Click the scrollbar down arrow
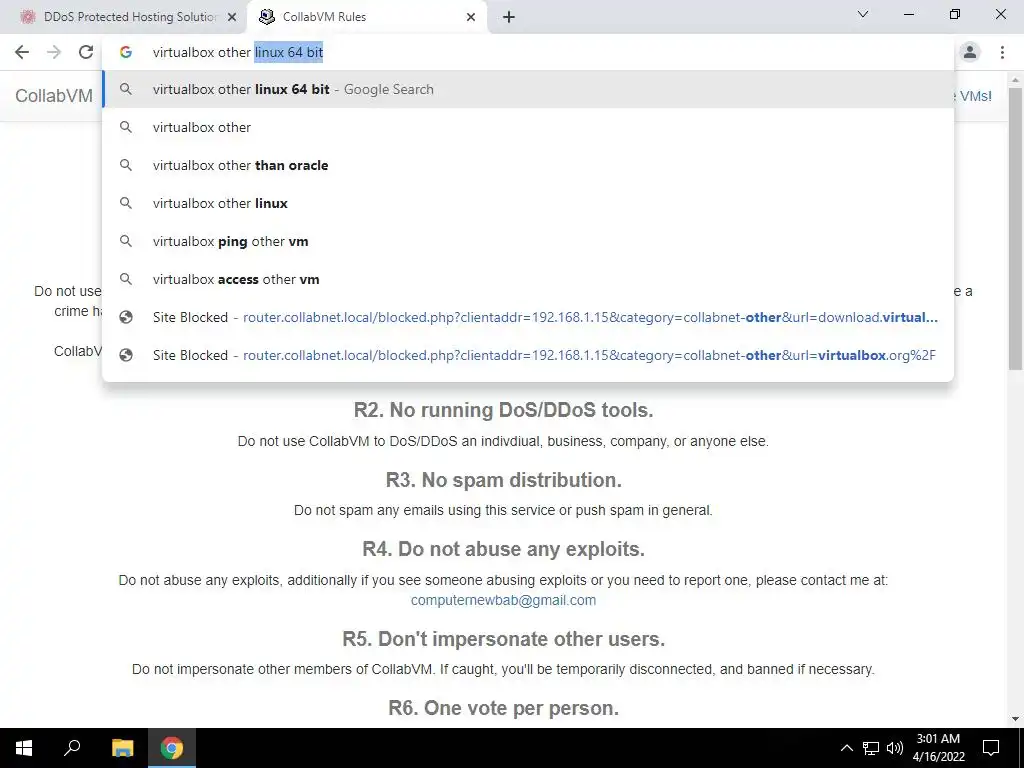This screenshot has height=768, width=1024. [x=1016, y=720]
